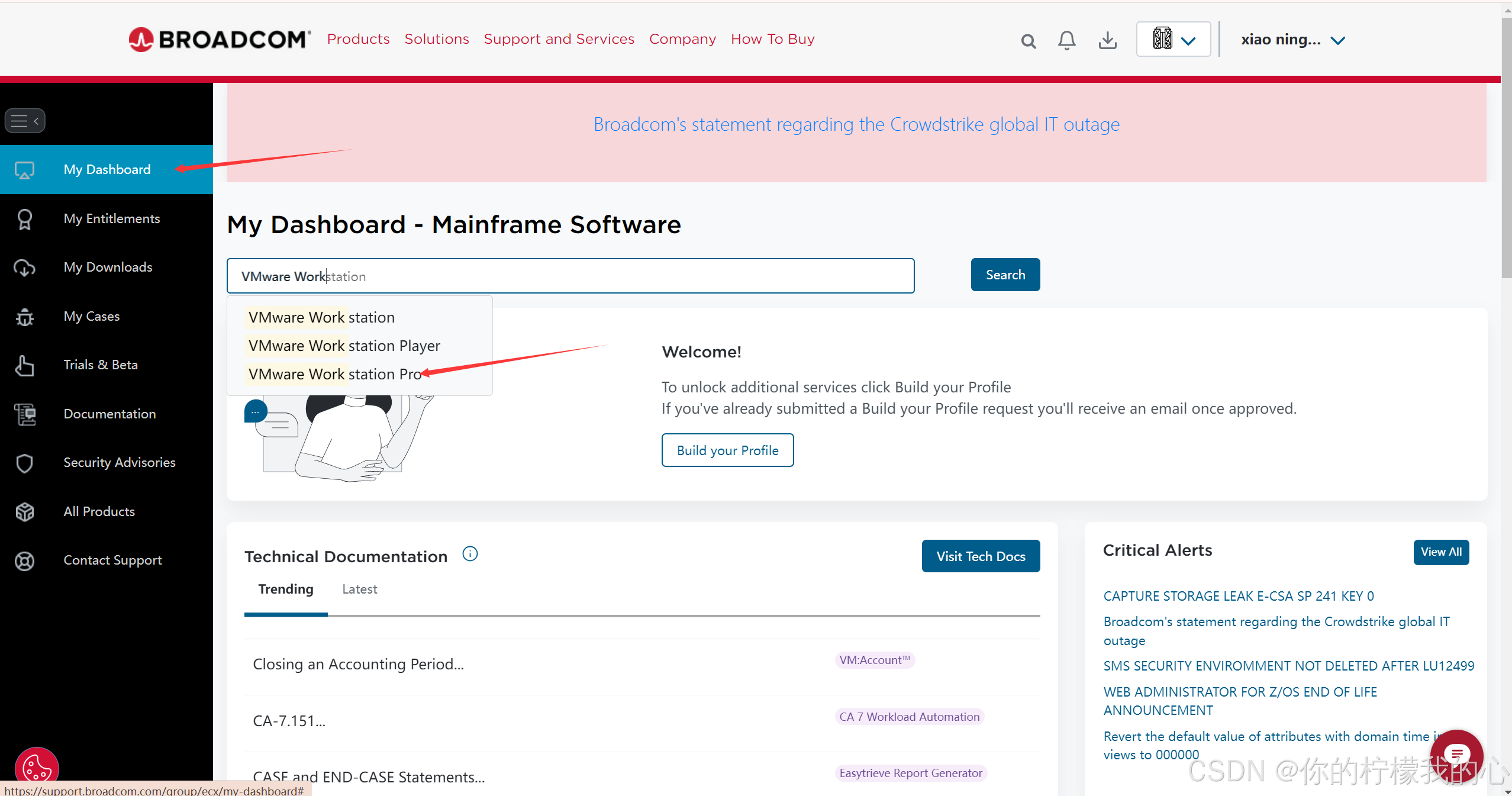
Task: Open My Cases from sidebar
Action: [x=91, y=316]
